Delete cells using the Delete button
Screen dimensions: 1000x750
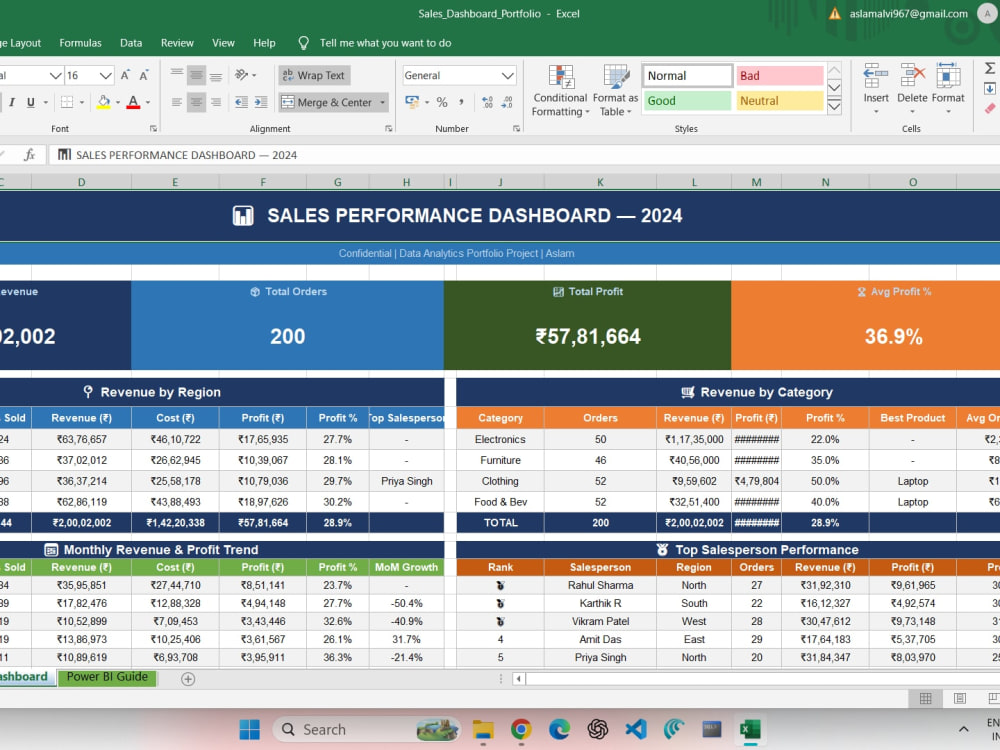pyautogui.click(x=912, y=89)
